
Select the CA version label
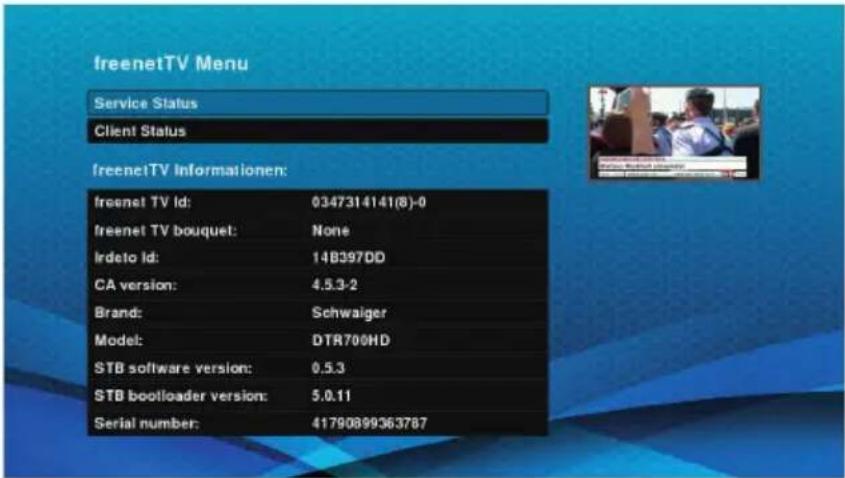pos(135,286)
